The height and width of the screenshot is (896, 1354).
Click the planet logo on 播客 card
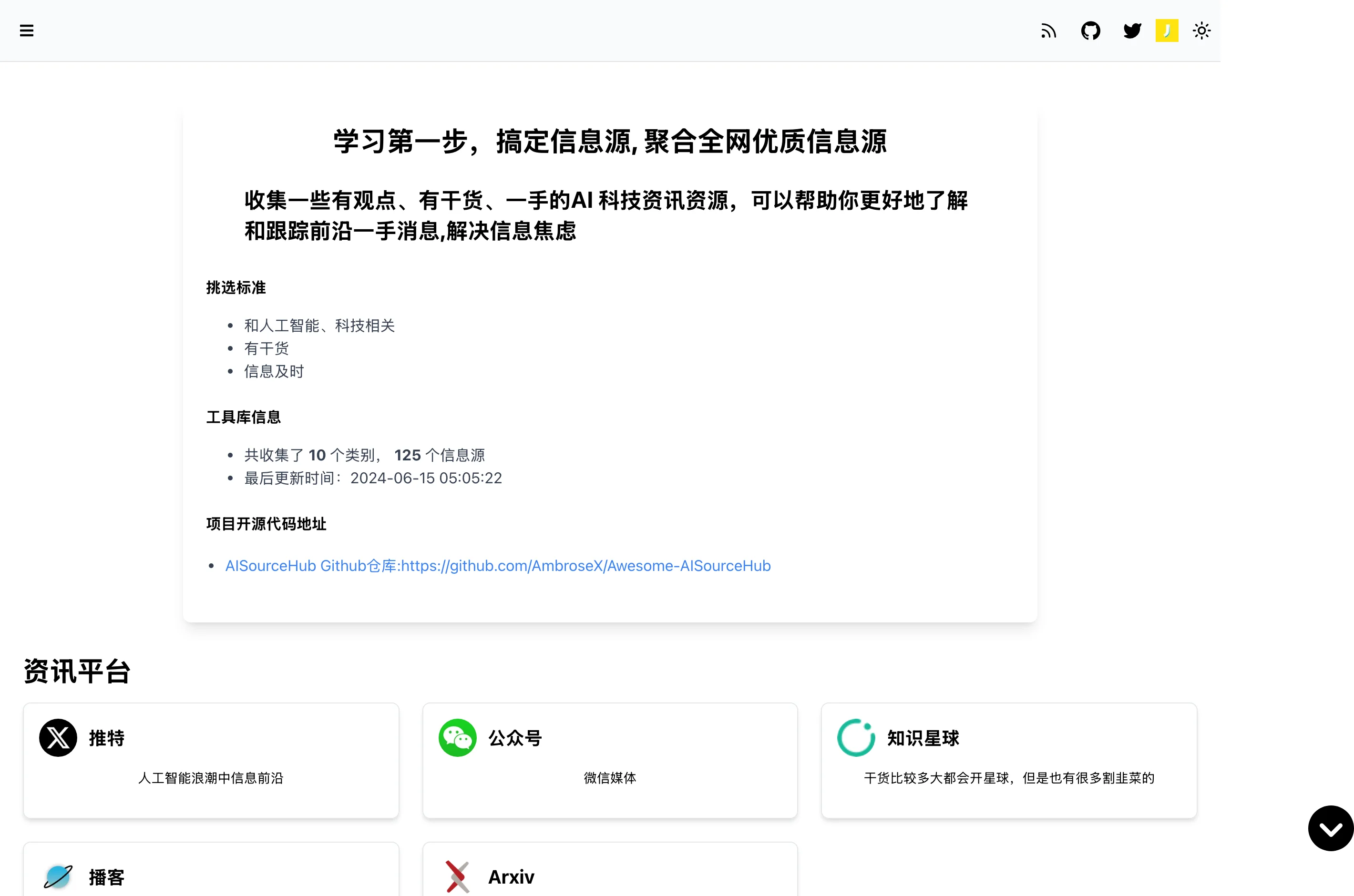coord(58,876)
